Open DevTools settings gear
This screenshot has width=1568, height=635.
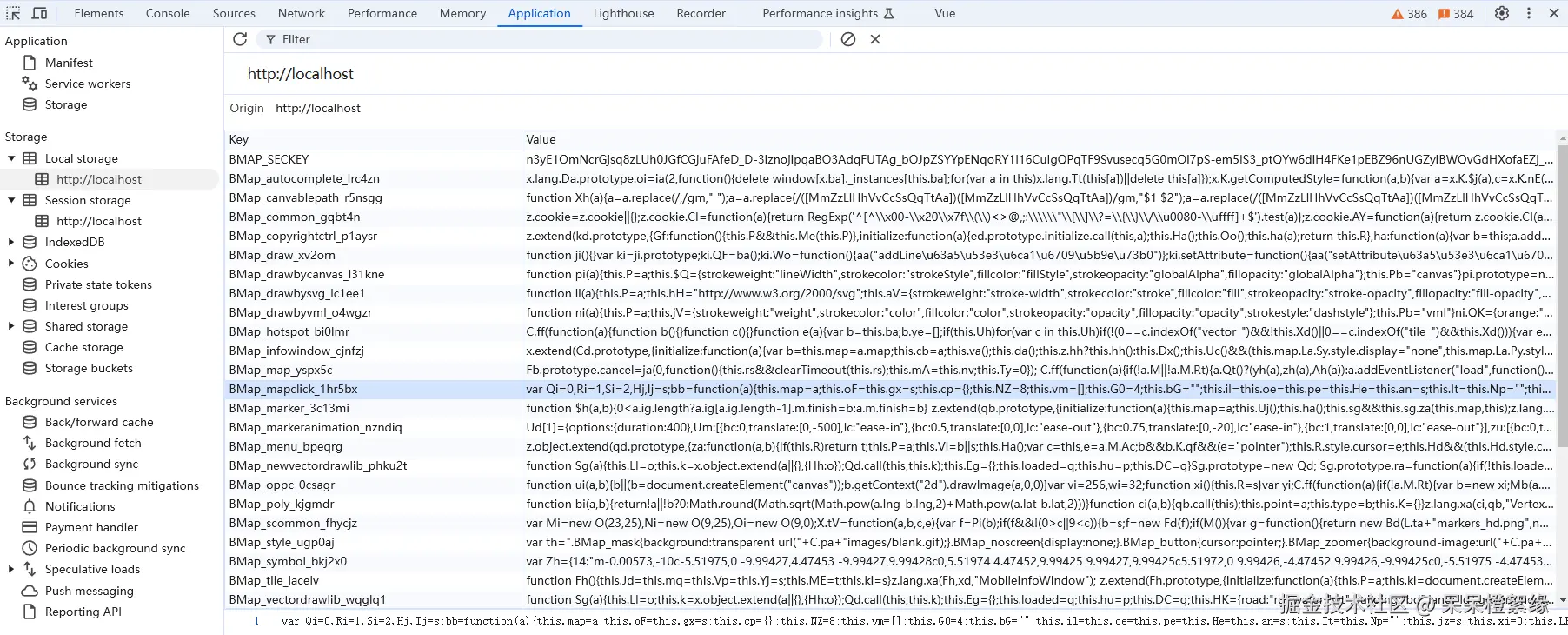click(1502, 13)
